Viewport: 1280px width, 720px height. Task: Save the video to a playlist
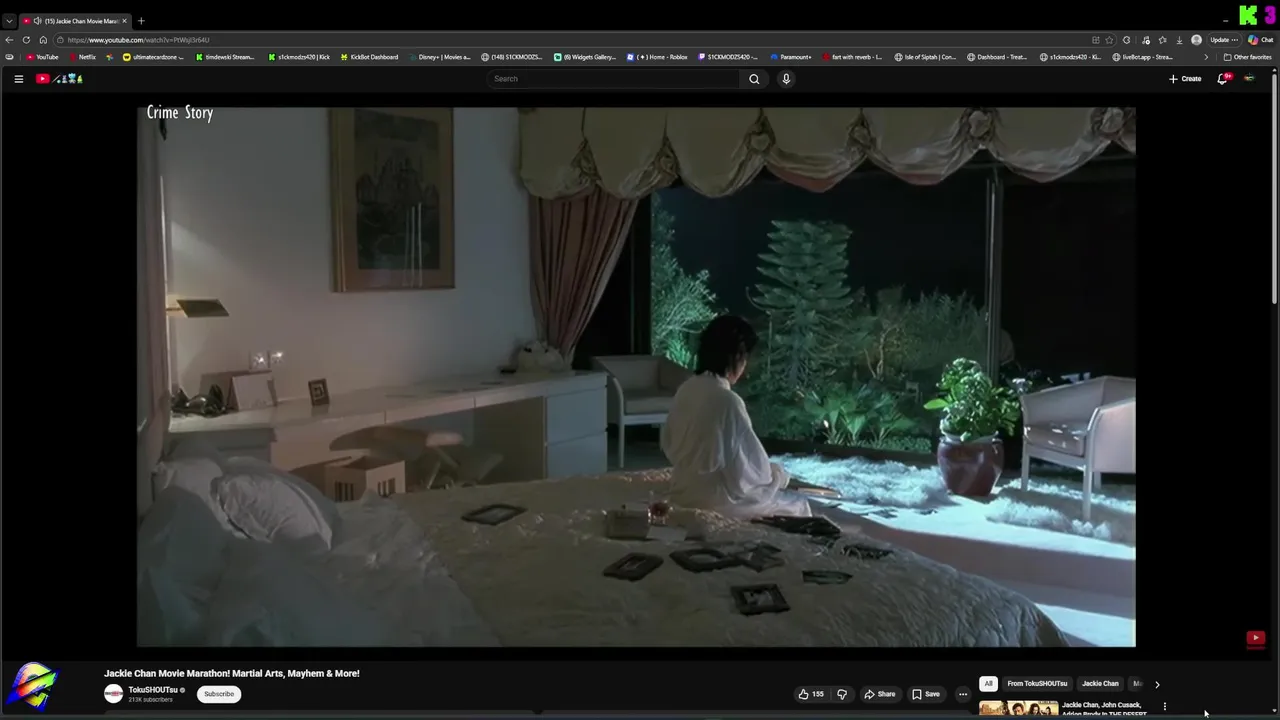[926, 694]
